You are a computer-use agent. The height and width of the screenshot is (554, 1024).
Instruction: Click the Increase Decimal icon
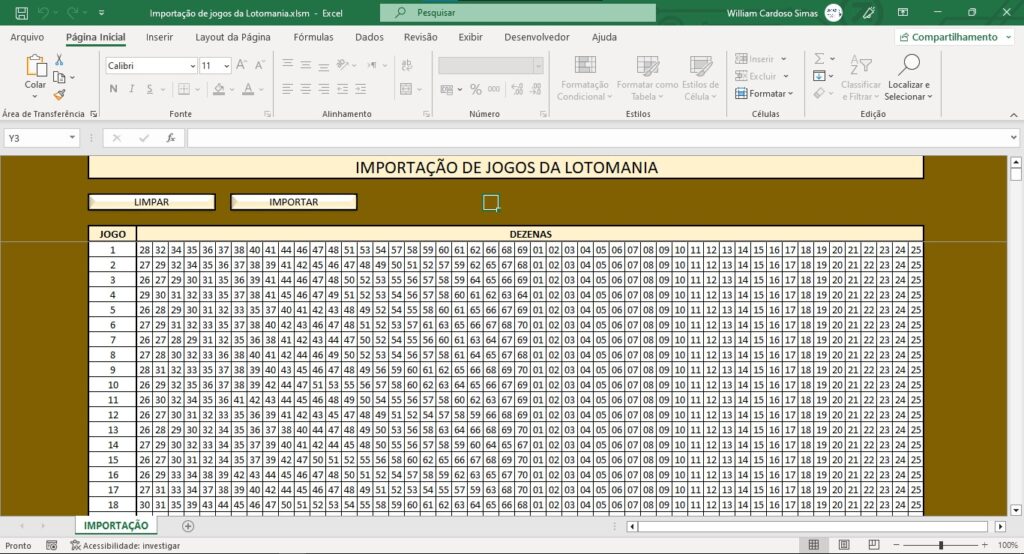coord(517,89)
